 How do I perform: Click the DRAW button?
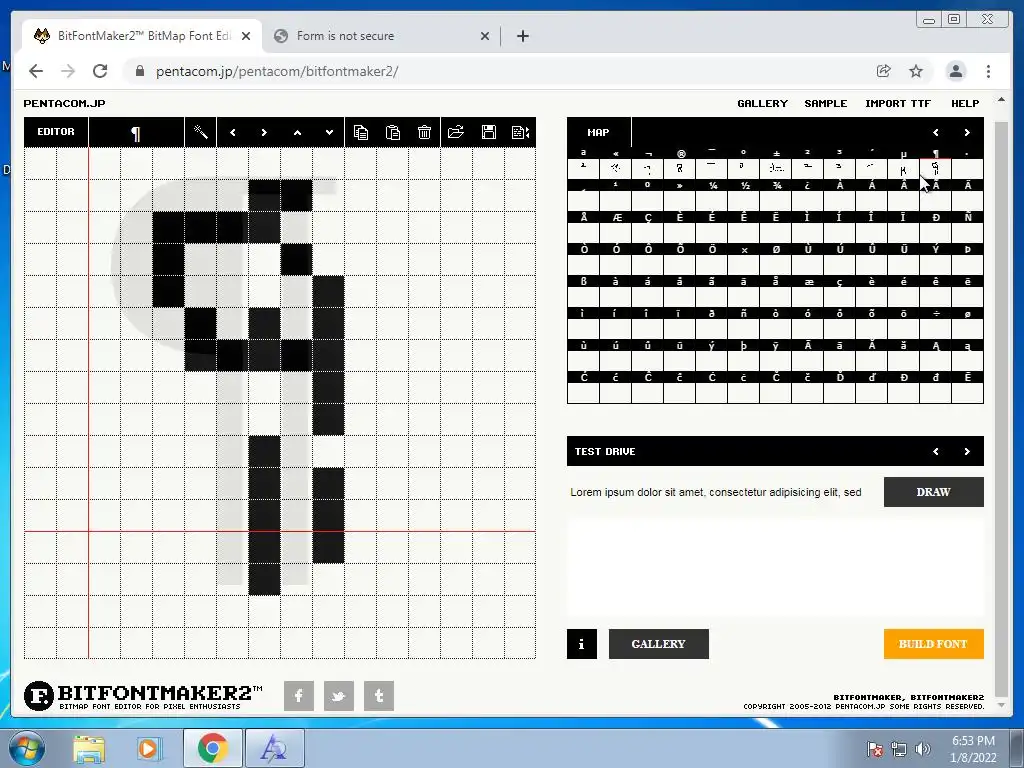pos(933,492)
